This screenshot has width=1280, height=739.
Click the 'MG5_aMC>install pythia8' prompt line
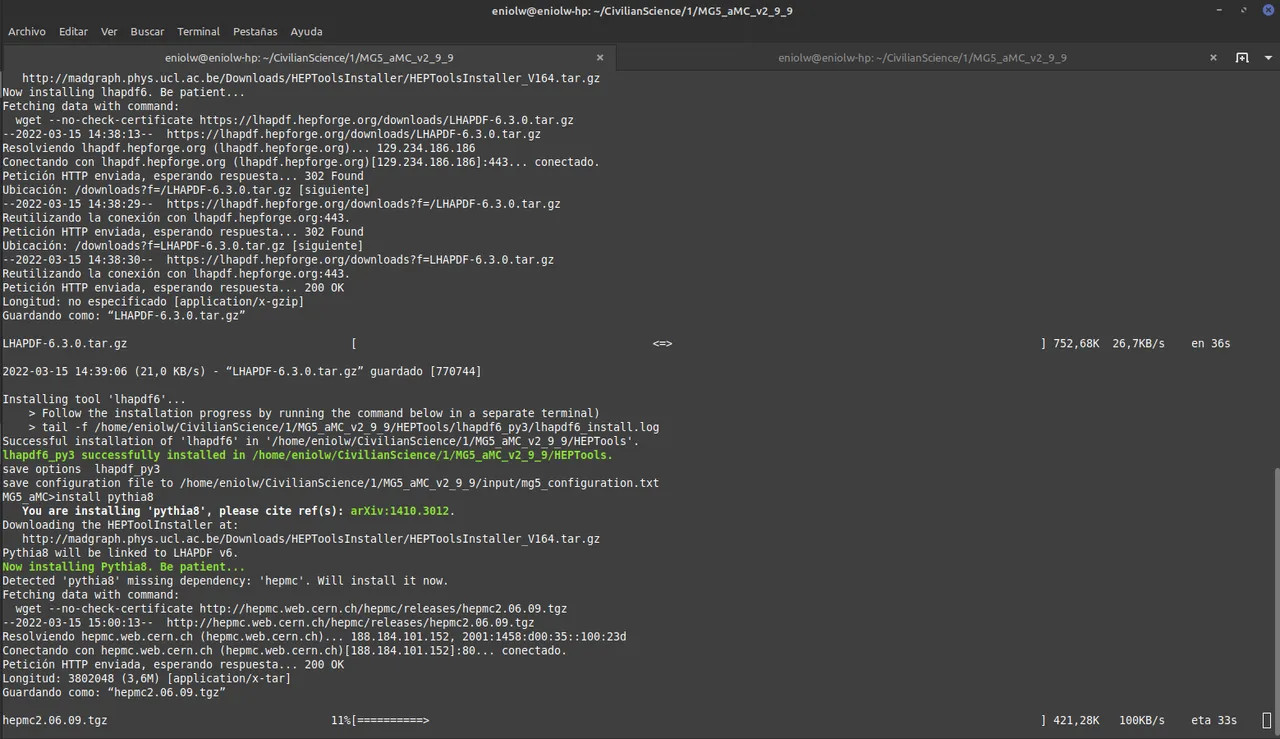[x=78, y=497]
